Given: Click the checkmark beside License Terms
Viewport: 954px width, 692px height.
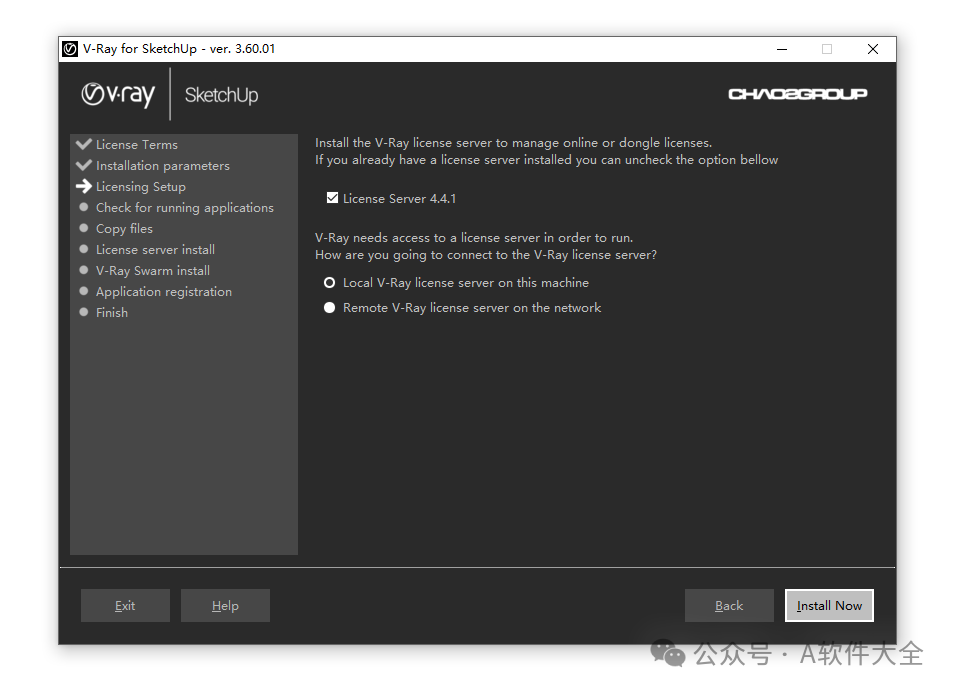Looking at the screenshot, I should (x=84, y=144).
